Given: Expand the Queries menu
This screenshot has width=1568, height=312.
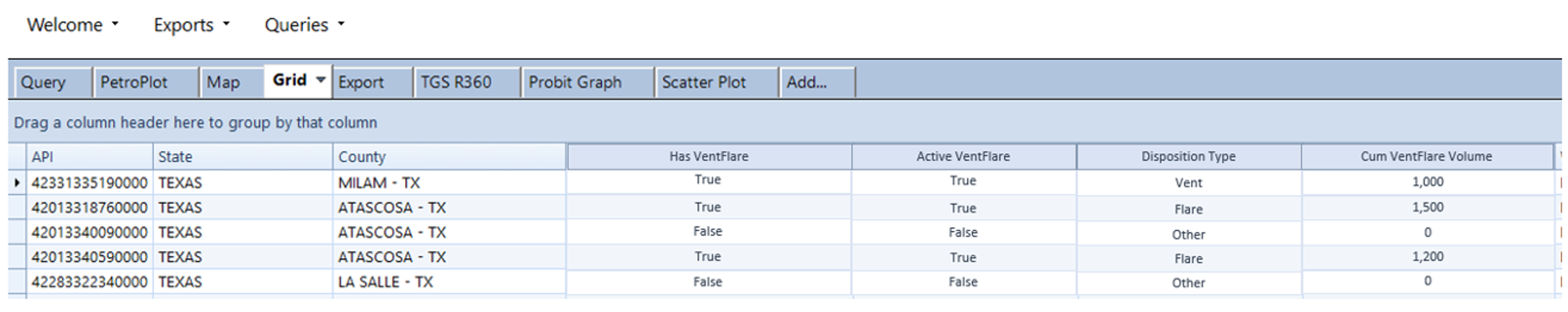Looking at the screenshot, I should pyautogui.click(x=304, y=25).
